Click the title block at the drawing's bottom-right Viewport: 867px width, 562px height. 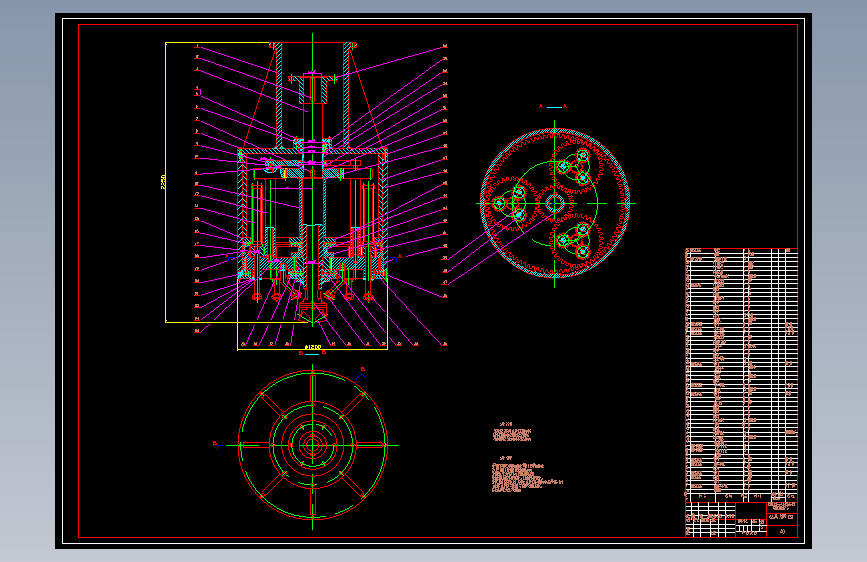tap(741, 519)
